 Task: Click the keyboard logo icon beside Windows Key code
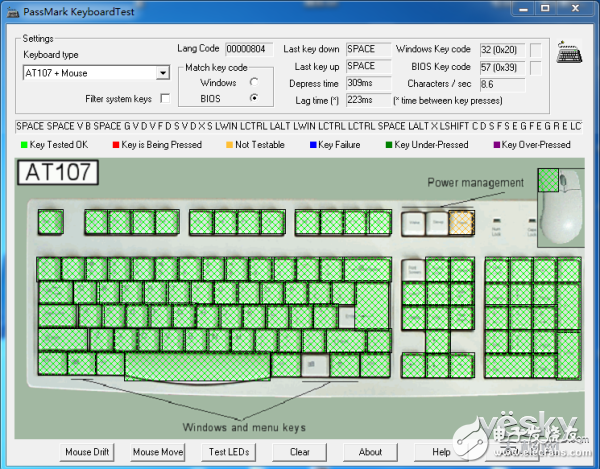coord(569,52)
